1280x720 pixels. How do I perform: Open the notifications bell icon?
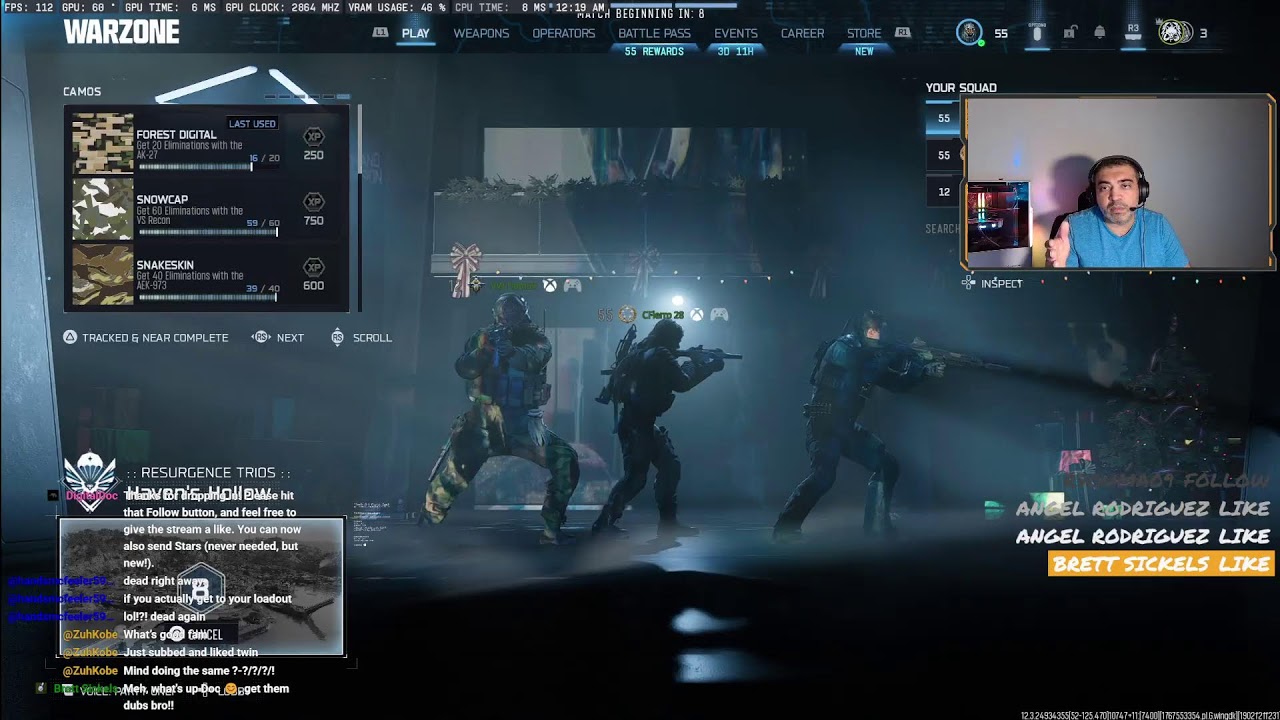pos(1100,33)
